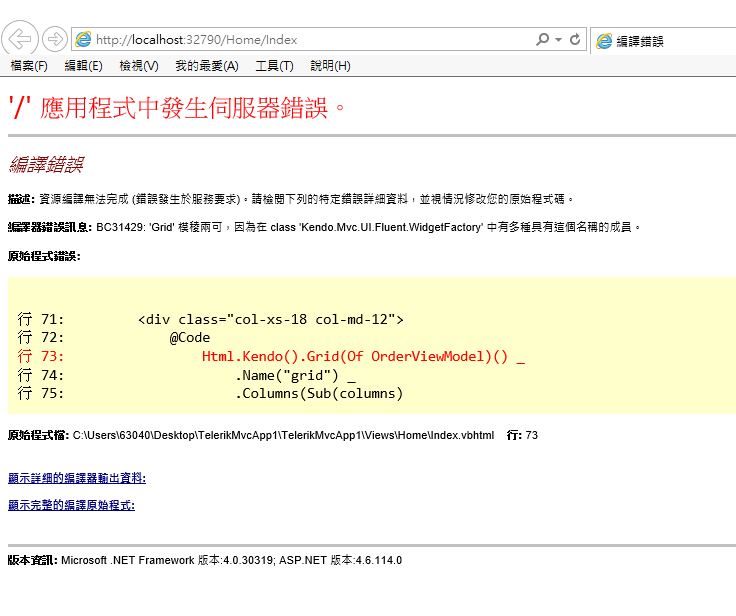Click the browser Forward arrow button
The height and width of the screenshot is (616, 736).
(x=55, y=39)
